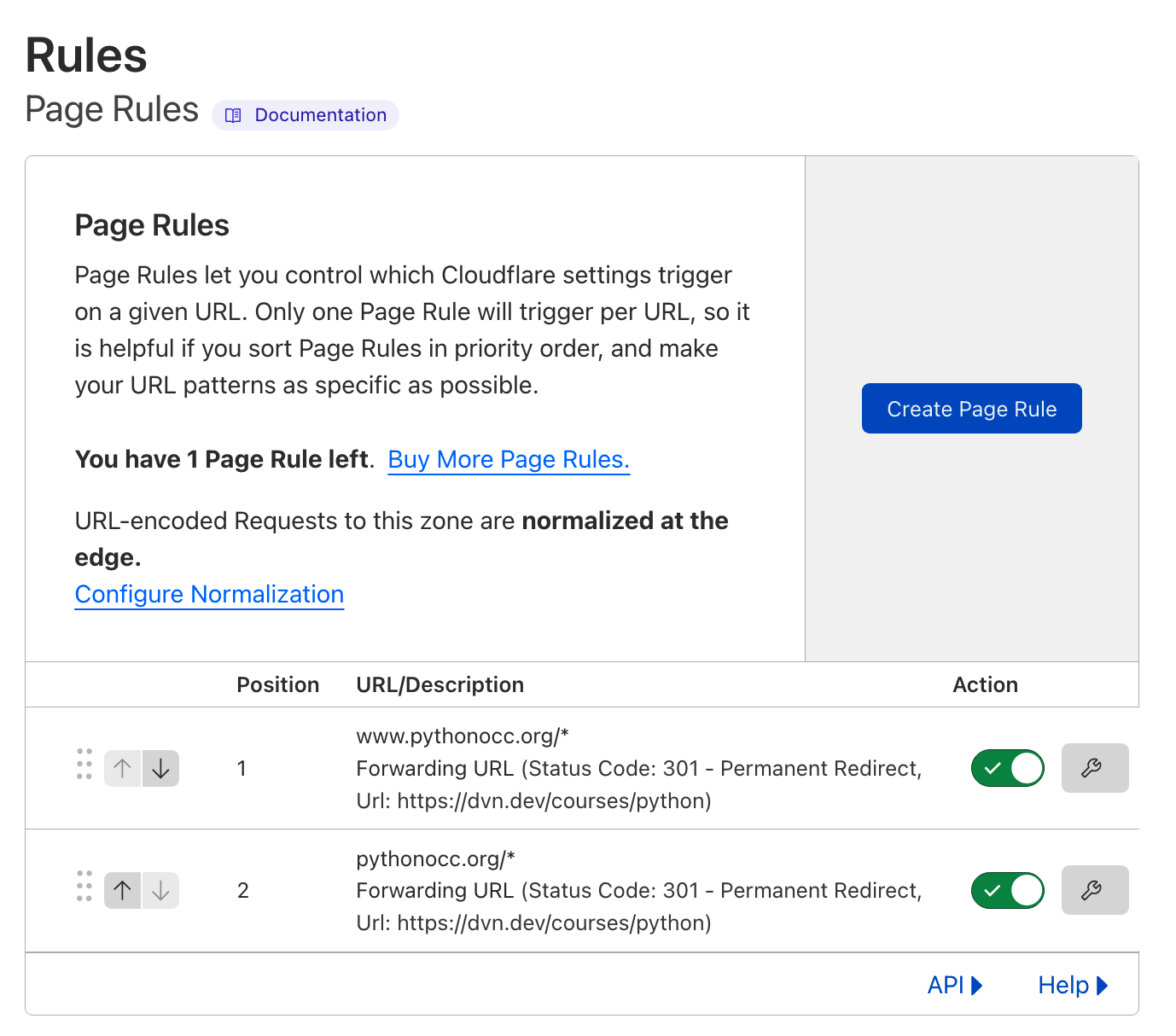The height and width of the screenshot is (1036, 1176).
Task: Click the Documentation label text
Action: [321, 115]
